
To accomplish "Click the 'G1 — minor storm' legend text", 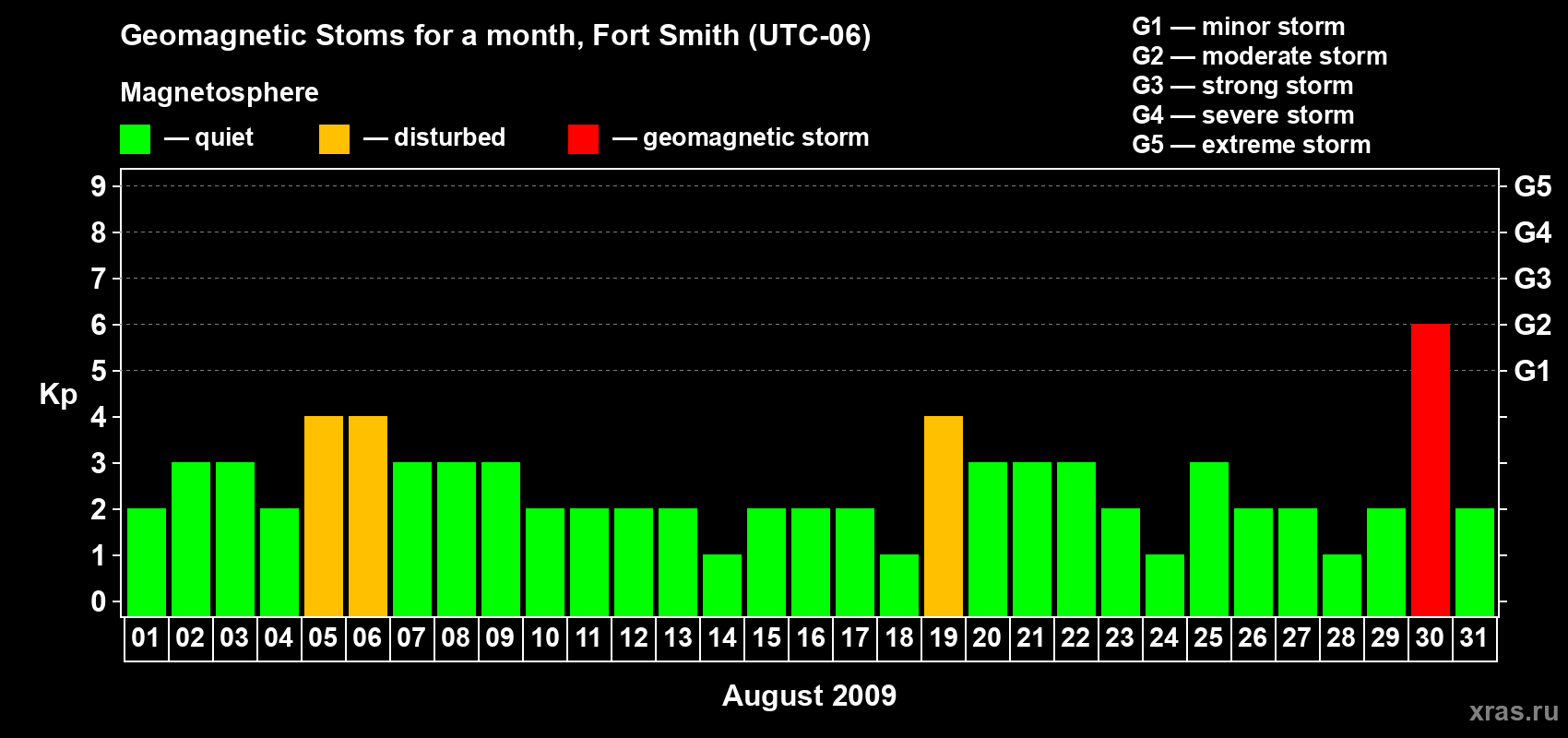I will (x=1239, y=27).
